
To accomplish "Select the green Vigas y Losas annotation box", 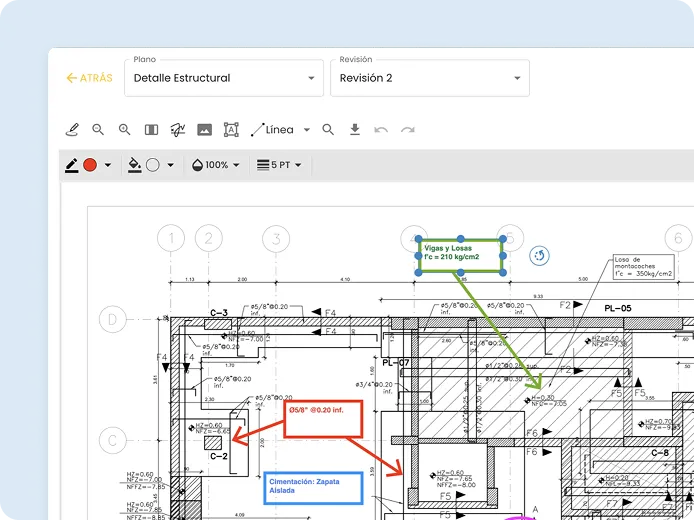I will (460, 255).
